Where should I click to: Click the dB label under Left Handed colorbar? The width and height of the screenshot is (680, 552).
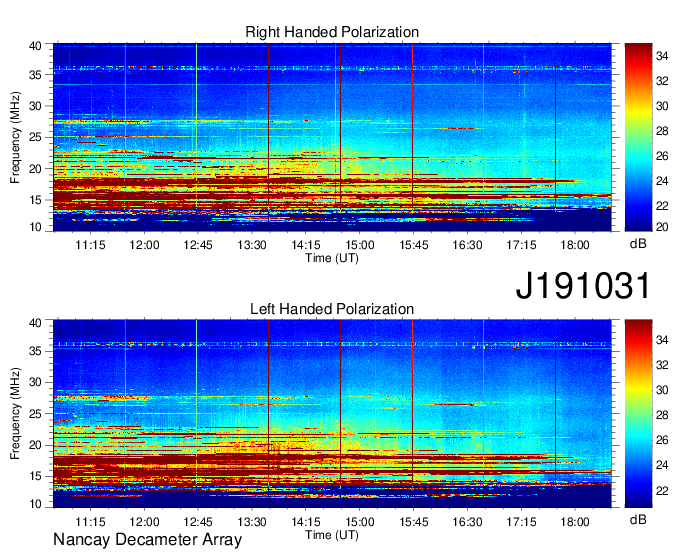(638, 519)
